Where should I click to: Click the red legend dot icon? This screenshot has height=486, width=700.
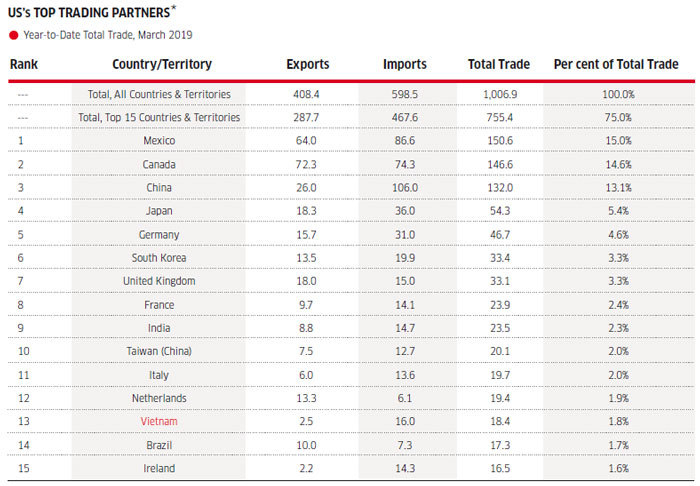(13, 35)
